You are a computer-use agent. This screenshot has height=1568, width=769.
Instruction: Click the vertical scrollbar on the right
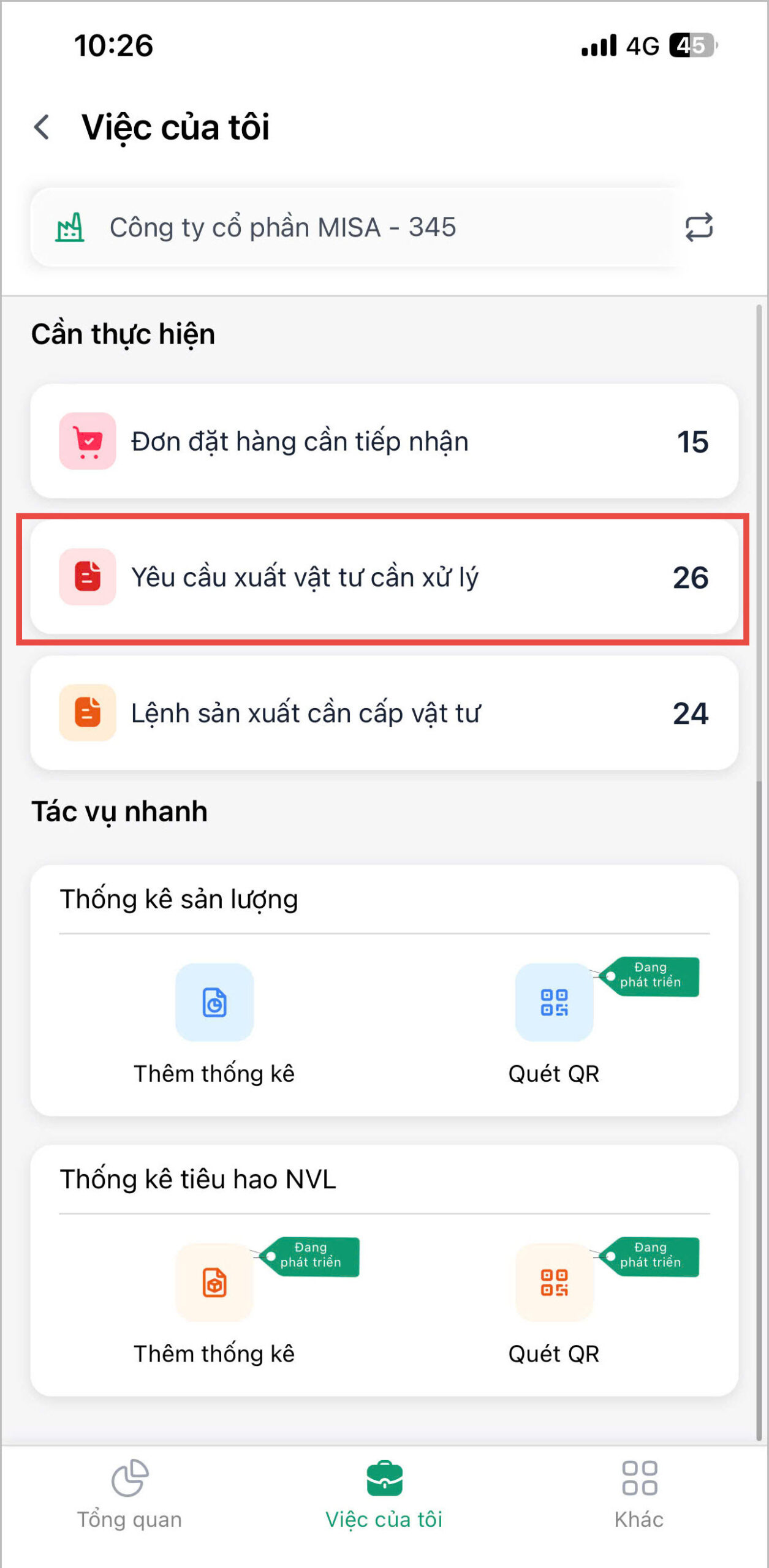(x=759, y=858)
